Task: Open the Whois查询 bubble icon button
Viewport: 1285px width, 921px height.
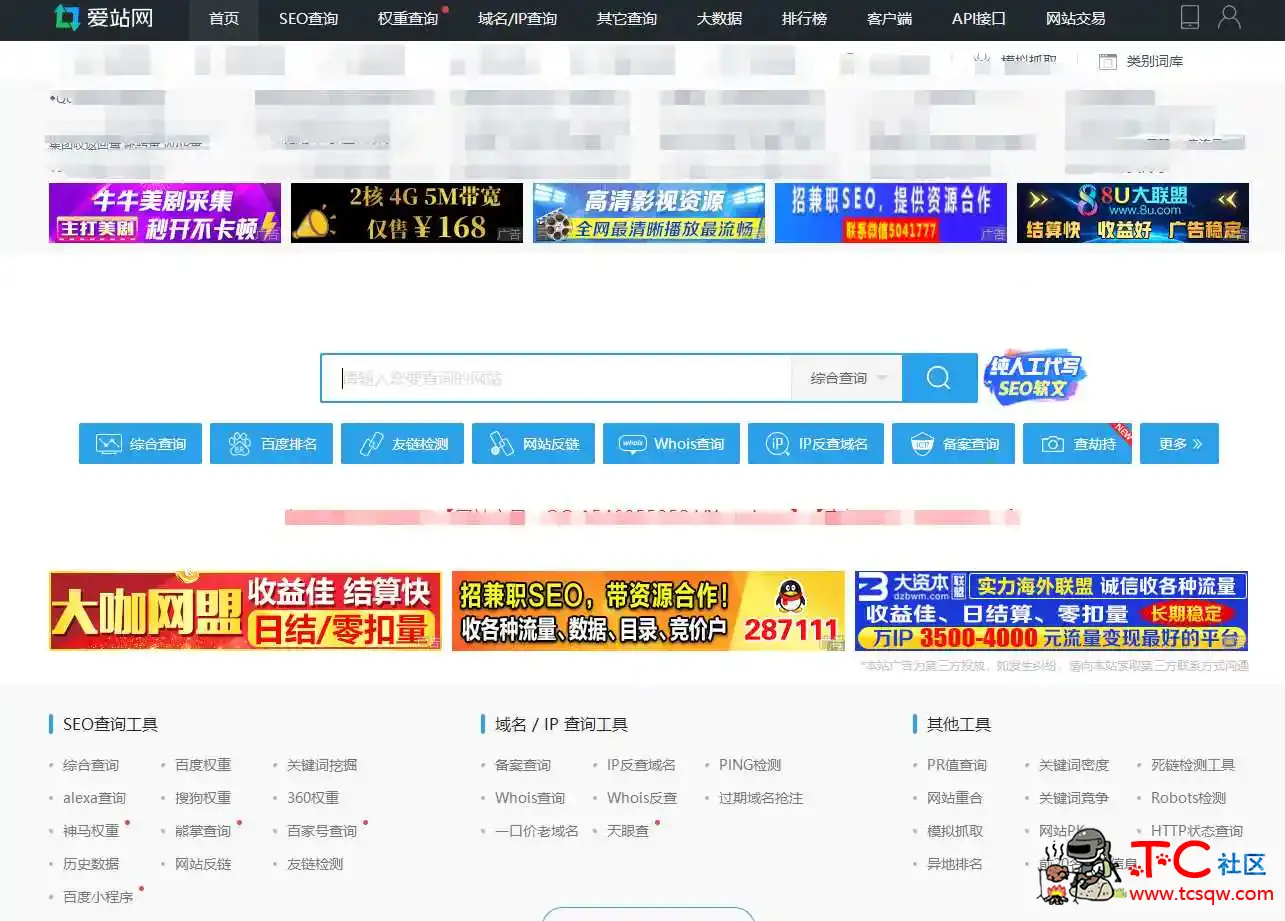Action: point(671,444)
